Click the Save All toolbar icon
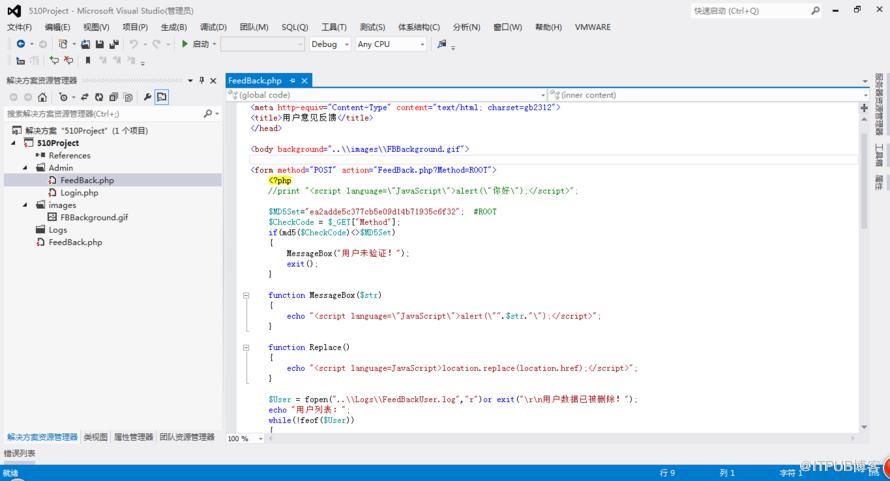The height and width of the screenshot is (481, 890). click(x=114, y=44)
